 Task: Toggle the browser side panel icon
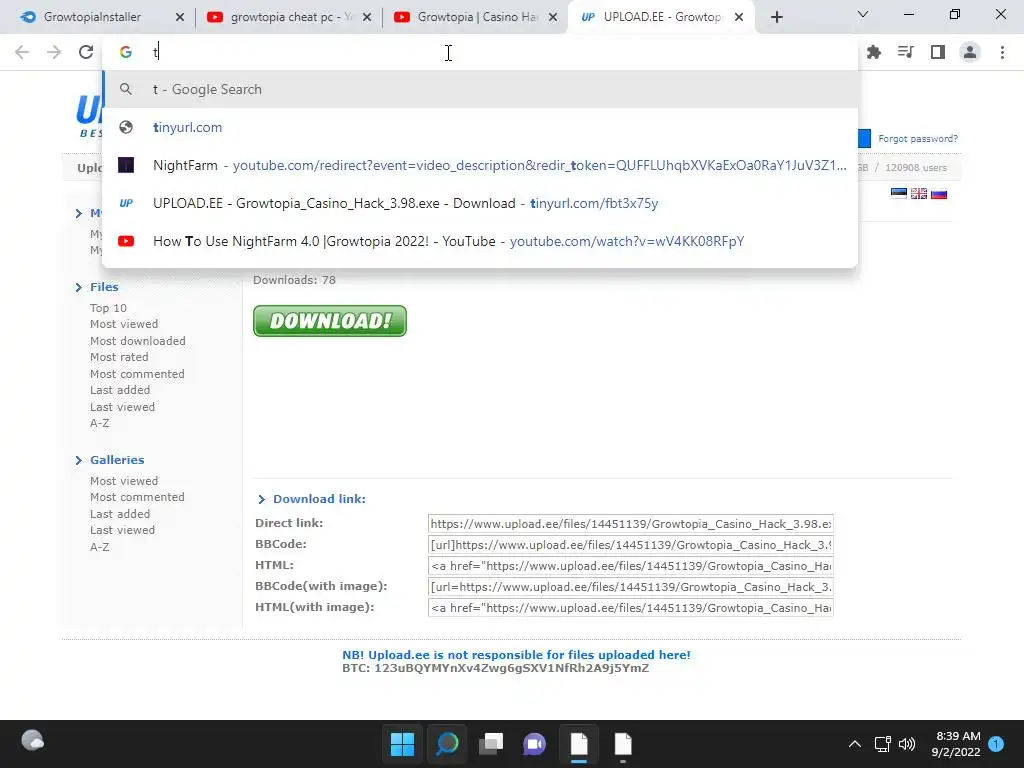pyautogui.click(x=938, y=52)
